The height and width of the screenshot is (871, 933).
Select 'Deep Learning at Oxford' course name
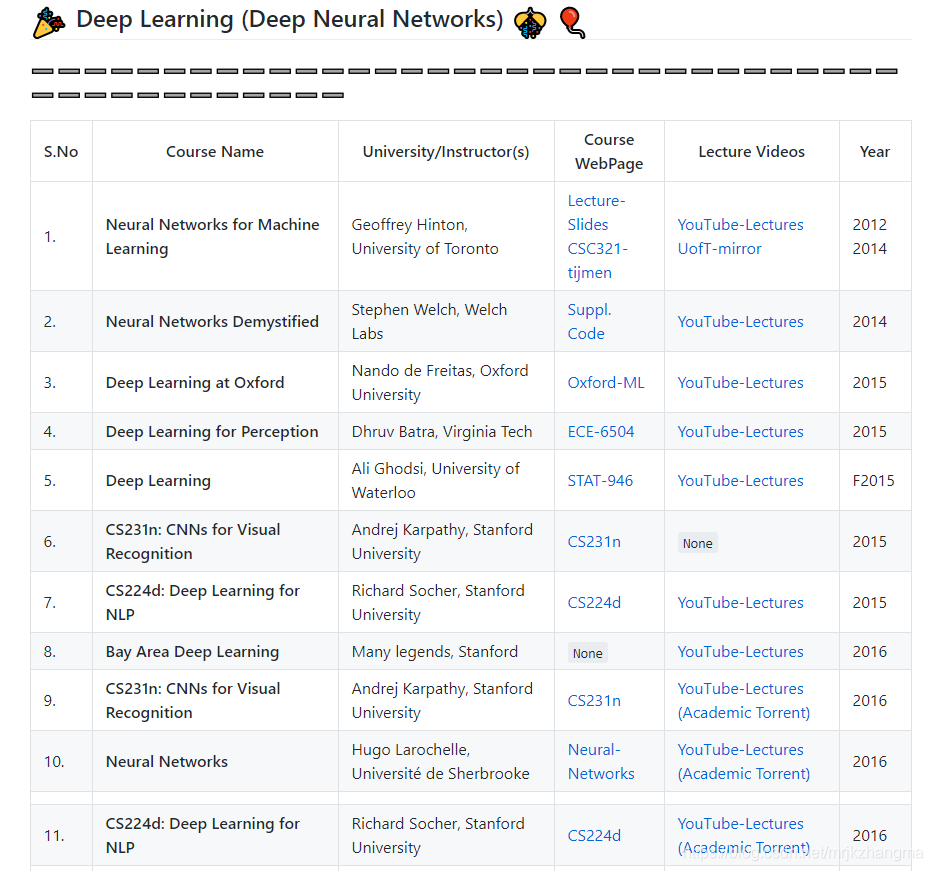(x=195, y=383)
